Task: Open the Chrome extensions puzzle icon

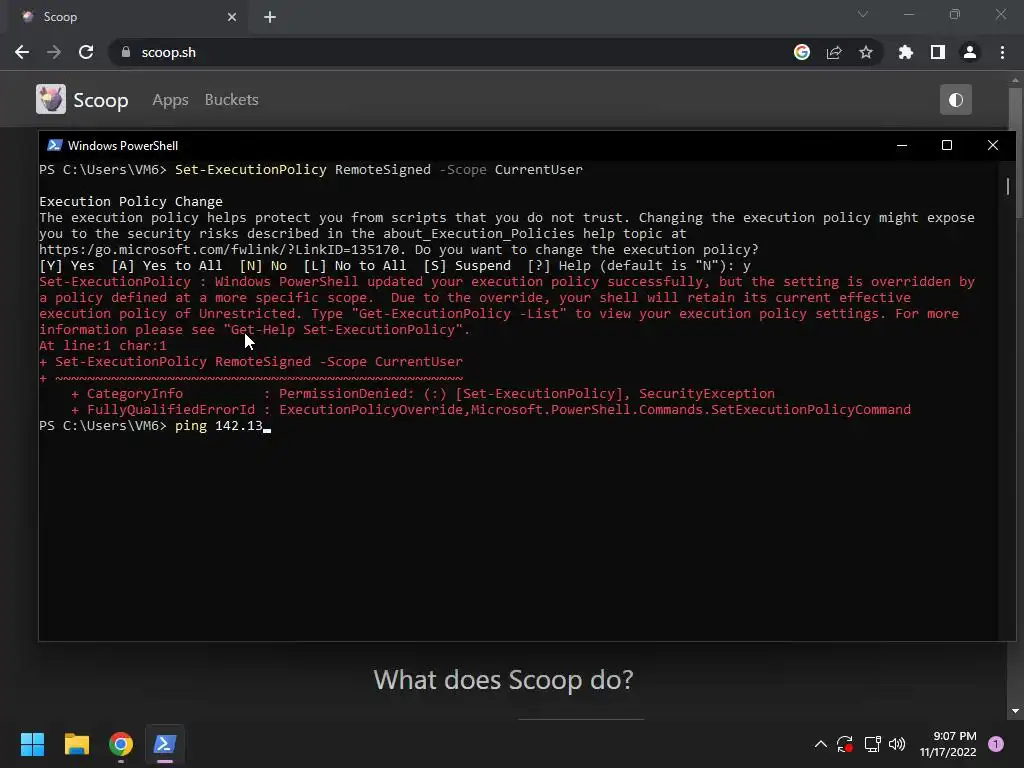Action: [906, 52]
